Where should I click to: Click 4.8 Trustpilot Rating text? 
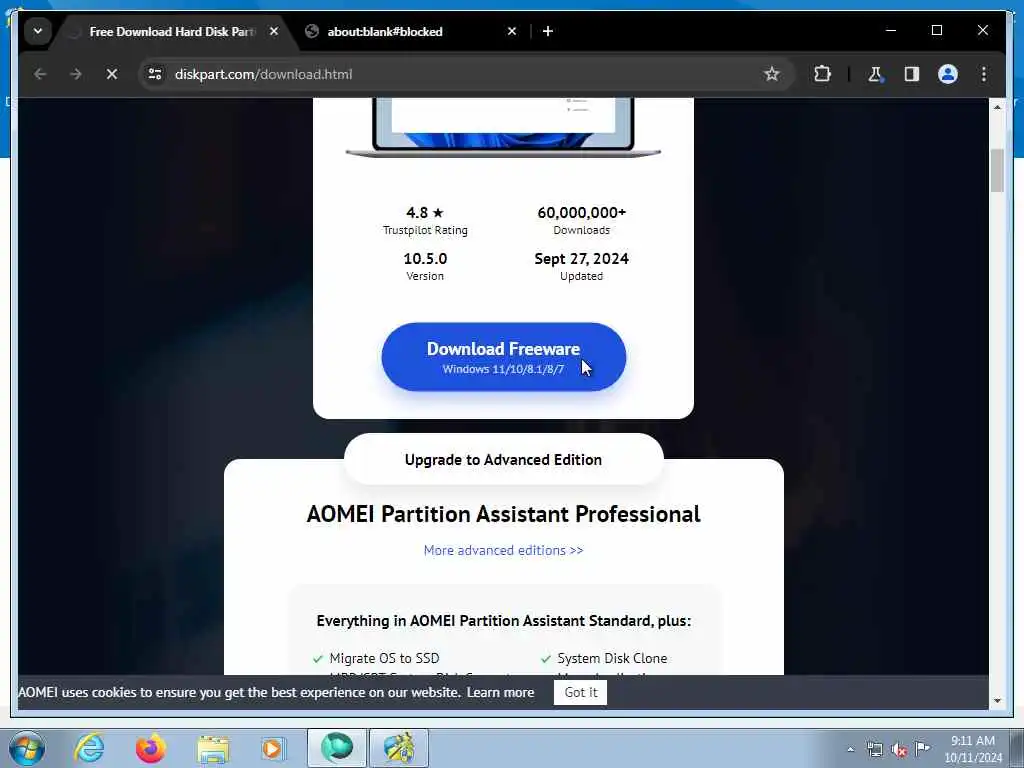click(425, 221)
